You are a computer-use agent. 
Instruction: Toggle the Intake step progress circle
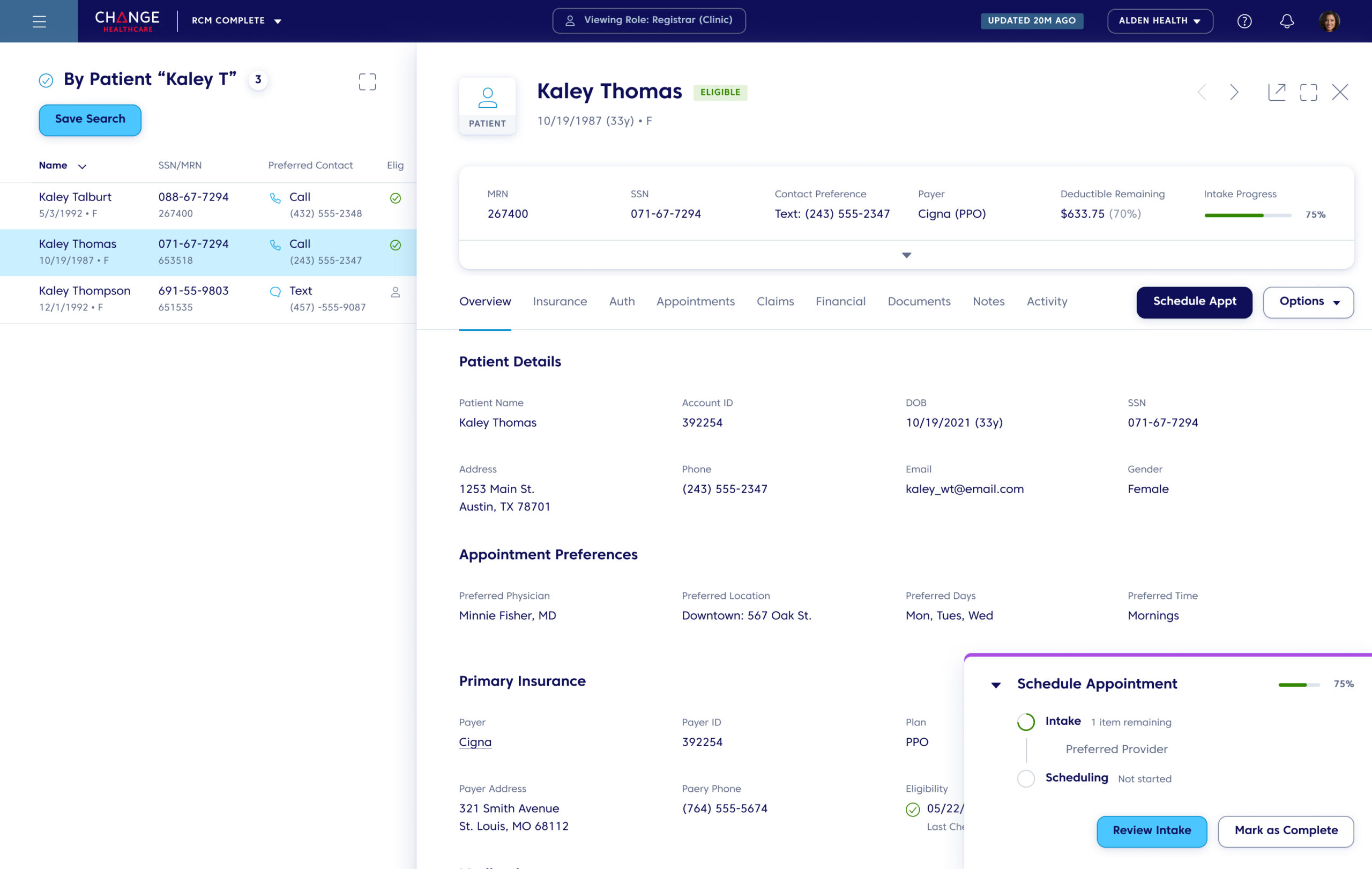tap(1026, 722)
